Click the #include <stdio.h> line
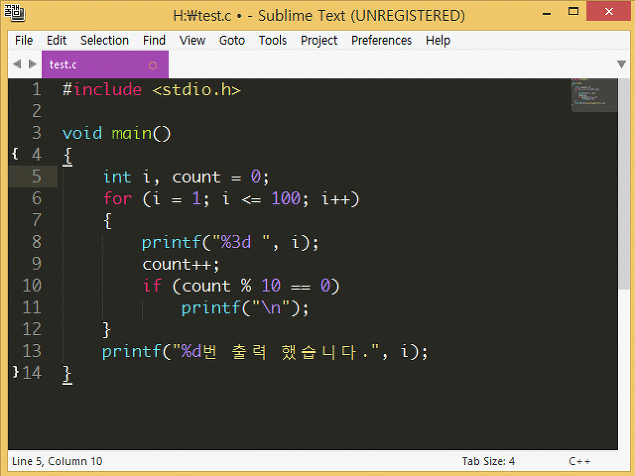 151,90
